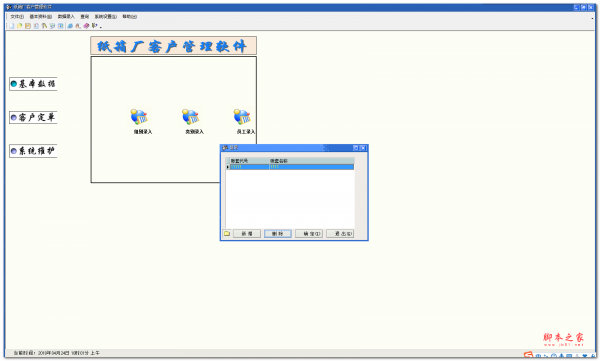
Task: Click the purple book toolbar icon
Action: (x=86, y=26)
